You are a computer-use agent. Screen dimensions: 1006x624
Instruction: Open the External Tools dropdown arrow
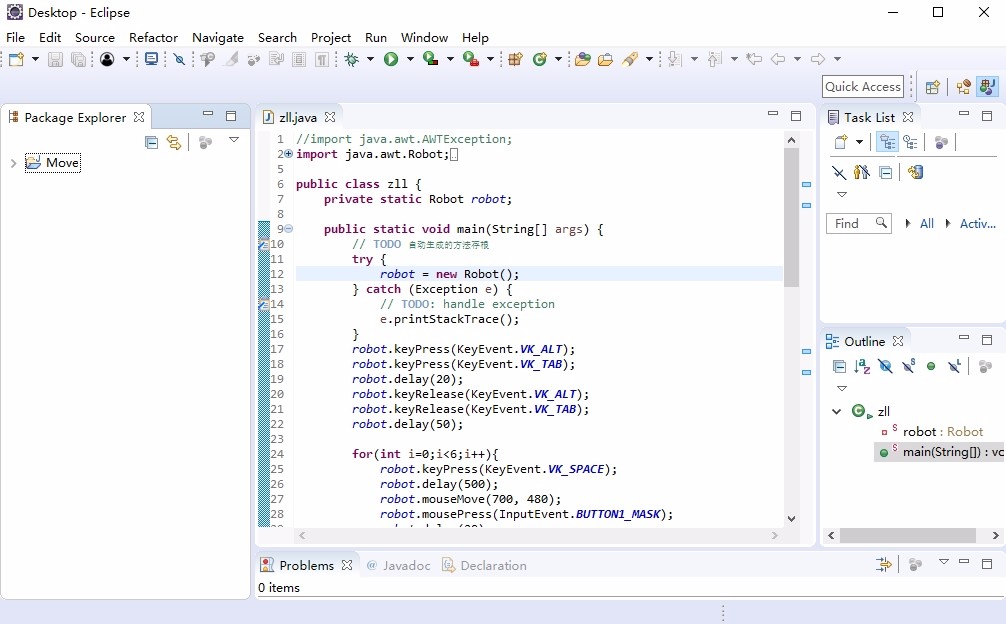click(x=490, y=59)
